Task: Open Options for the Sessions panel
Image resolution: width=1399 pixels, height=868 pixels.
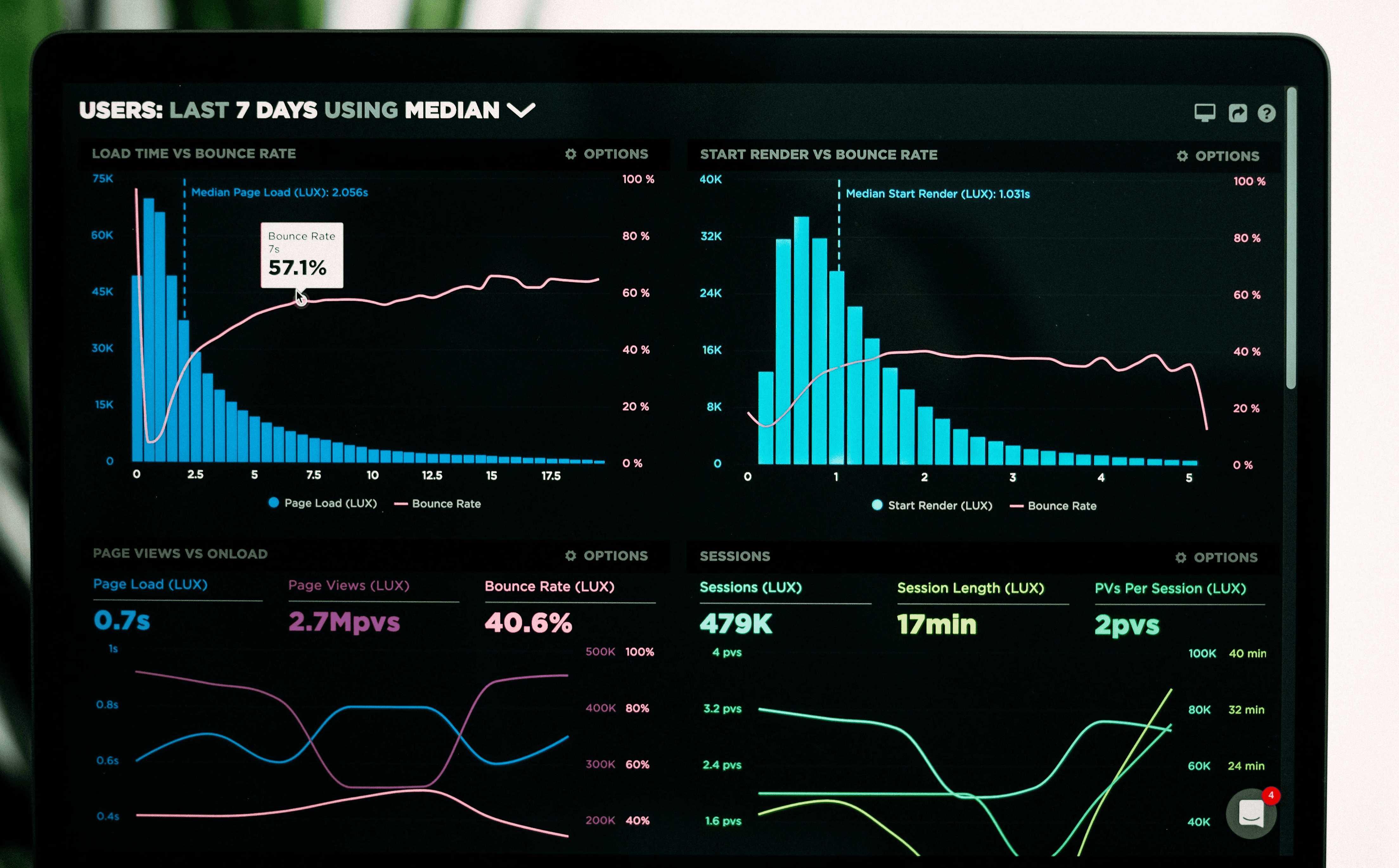Action: (1216, 557)
